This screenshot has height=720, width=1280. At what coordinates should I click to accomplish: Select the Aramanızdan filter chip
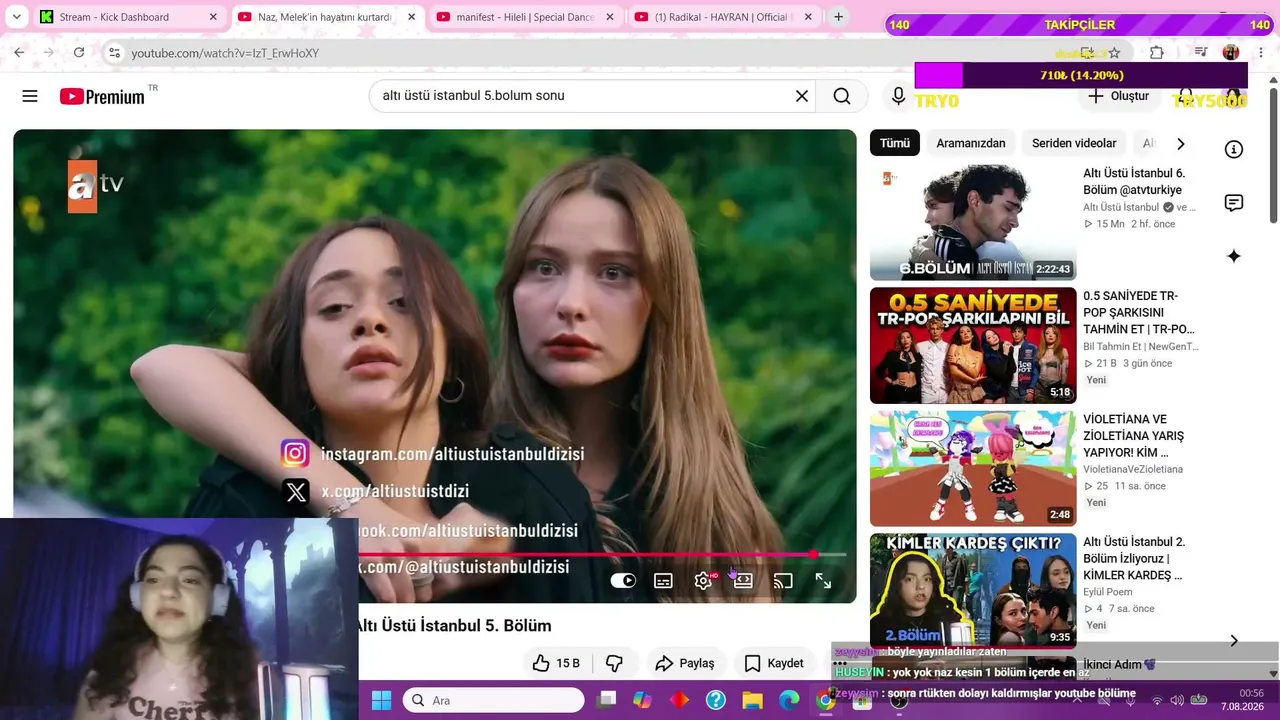click(x=971, y=143)
